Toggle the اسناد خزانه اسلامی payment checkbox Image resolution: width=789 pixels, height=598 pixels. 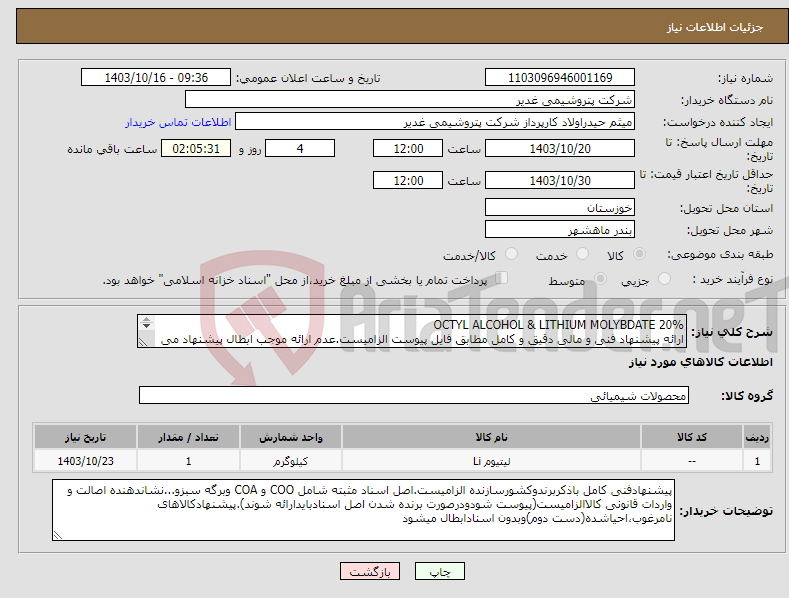tap(501, 277)
